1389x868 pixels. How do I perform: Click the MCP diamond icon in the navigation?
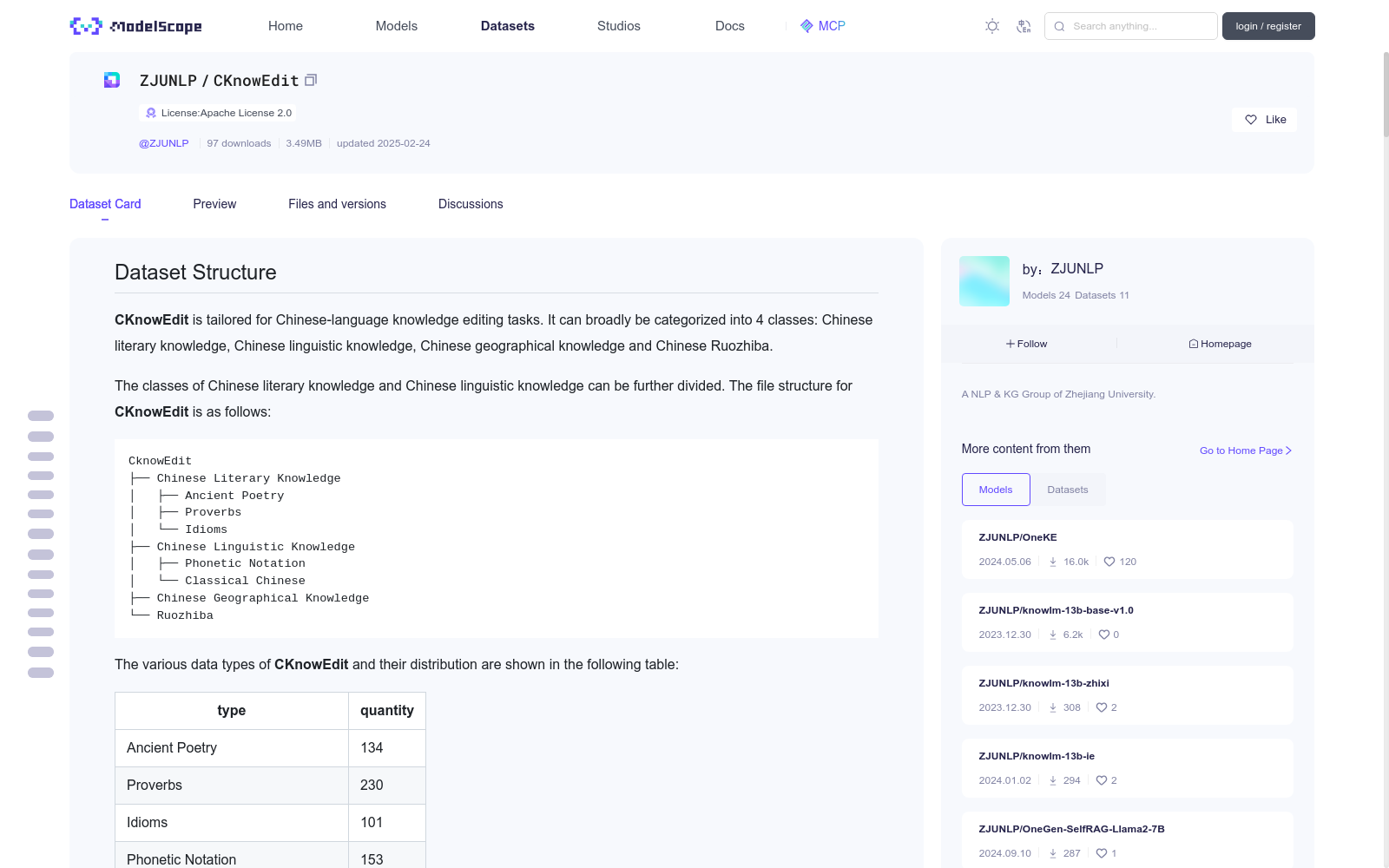806,26
